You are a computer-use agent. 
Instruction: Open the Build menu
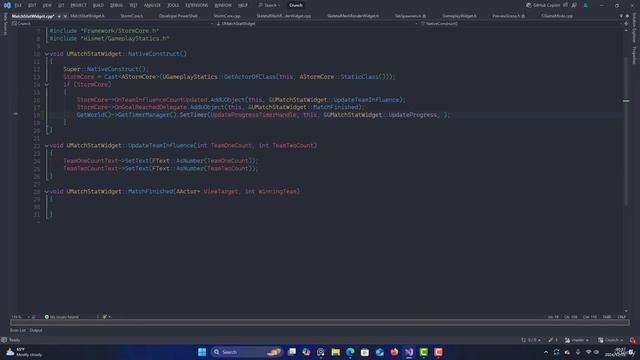[x=98, y=5]
